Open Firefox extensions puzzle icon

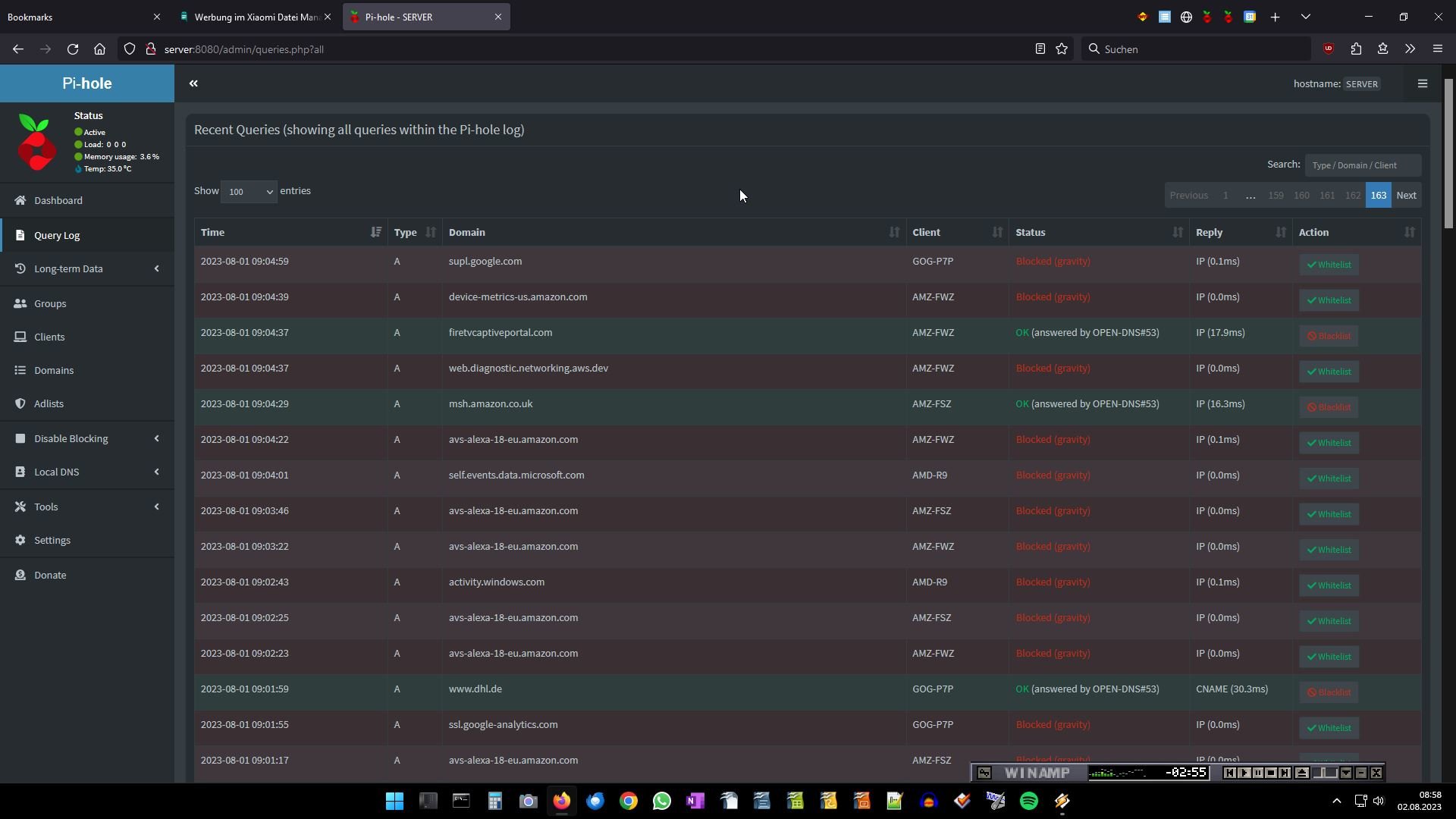pyautogui.click(x=1356, y=49)
